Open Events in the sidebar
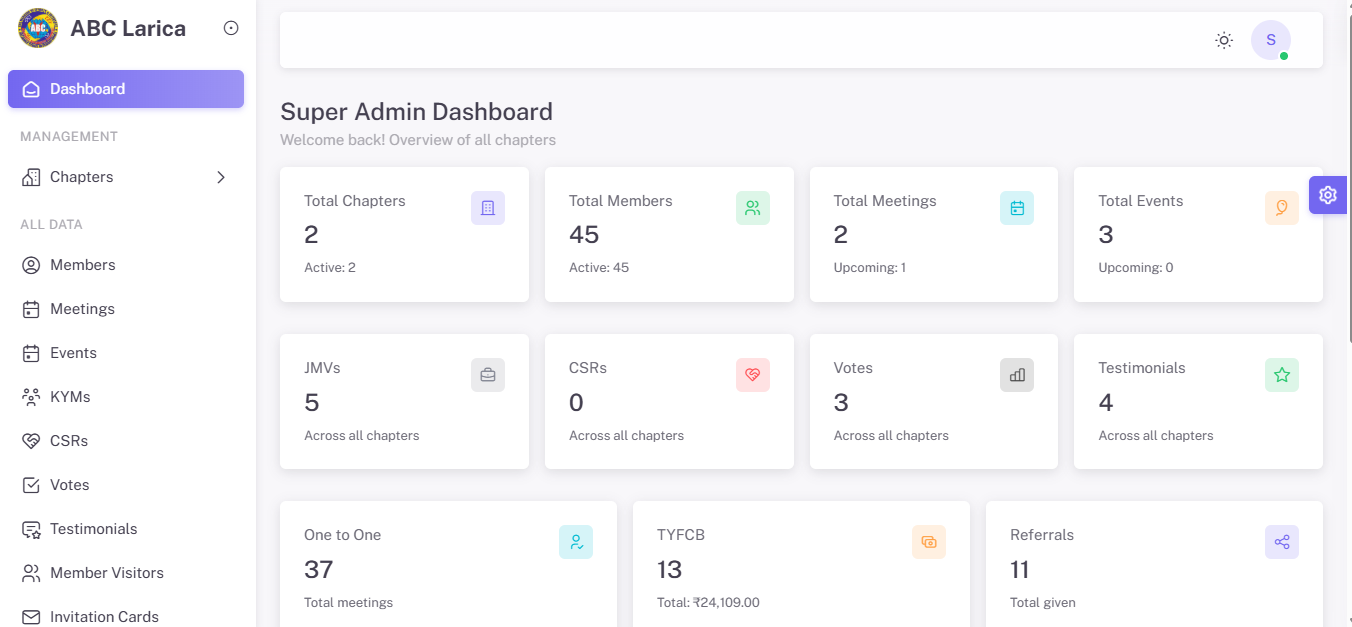Image resolution: width=1352 pixels, height=627 pixels. [x=126, y=353]
